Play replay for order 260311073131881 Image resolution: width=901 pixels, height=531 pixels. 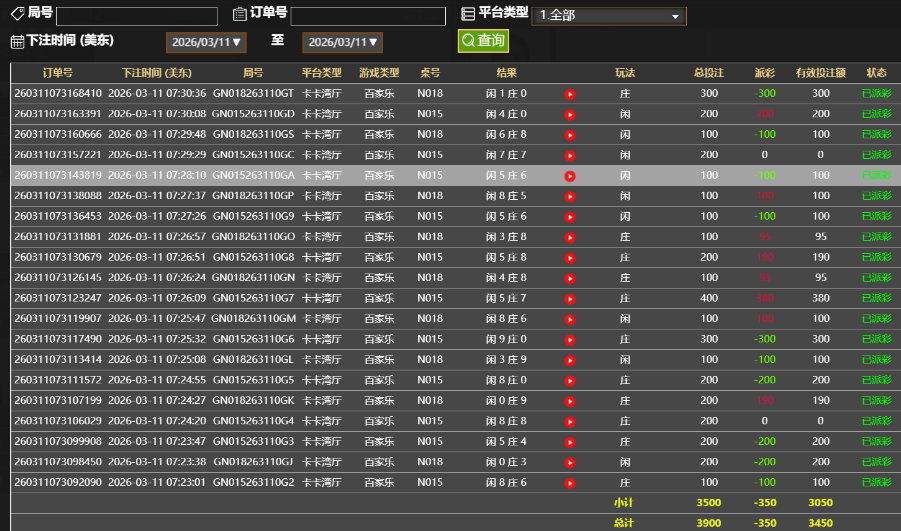(x=570, y=238)
